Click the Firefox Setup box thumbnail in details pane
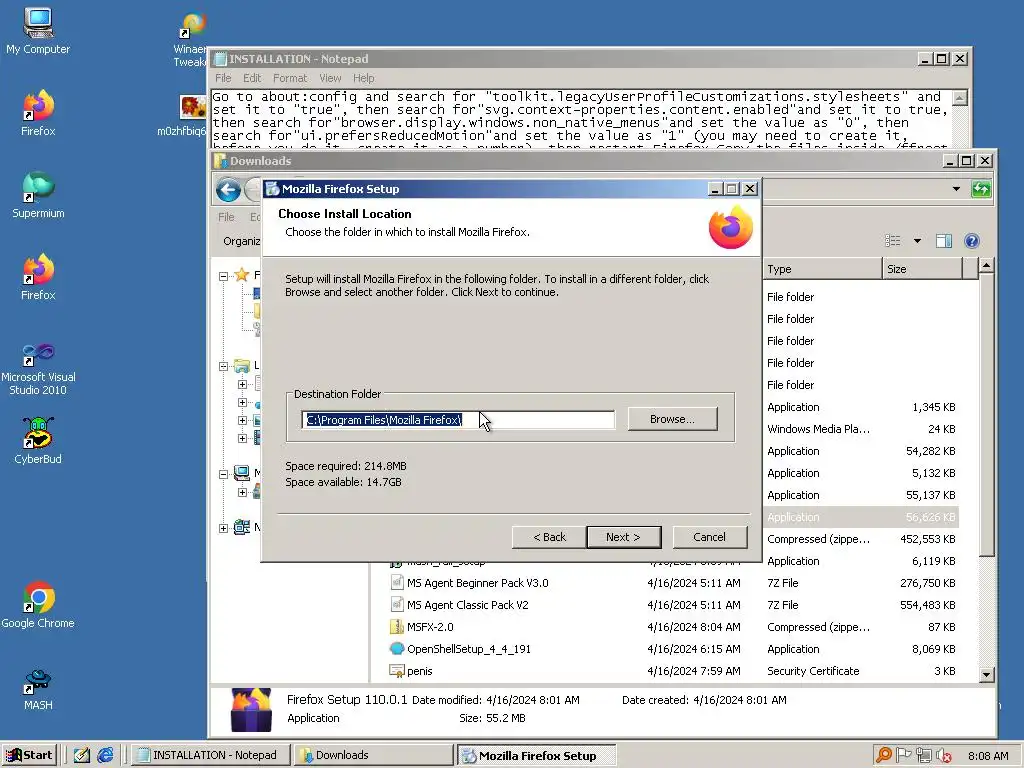The image size is (1024, 768). [x=251, y=709]
